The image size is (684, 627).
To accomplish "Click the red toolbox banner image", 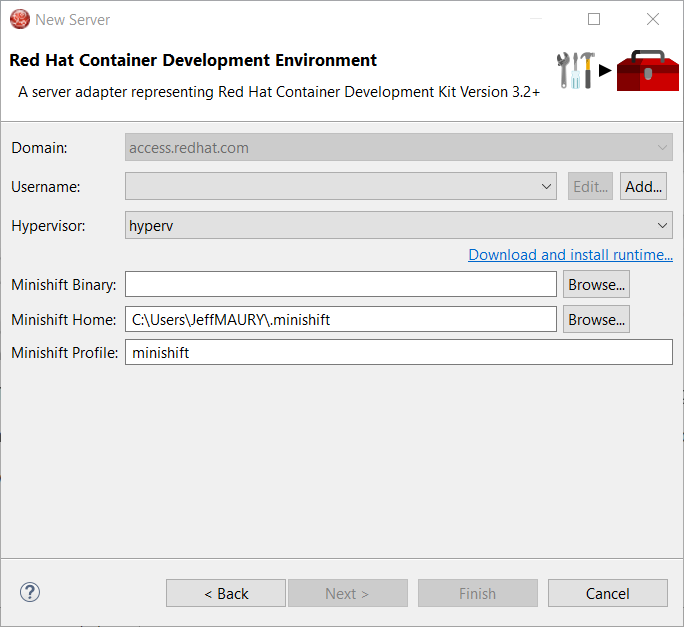I will tap(647, 70).
